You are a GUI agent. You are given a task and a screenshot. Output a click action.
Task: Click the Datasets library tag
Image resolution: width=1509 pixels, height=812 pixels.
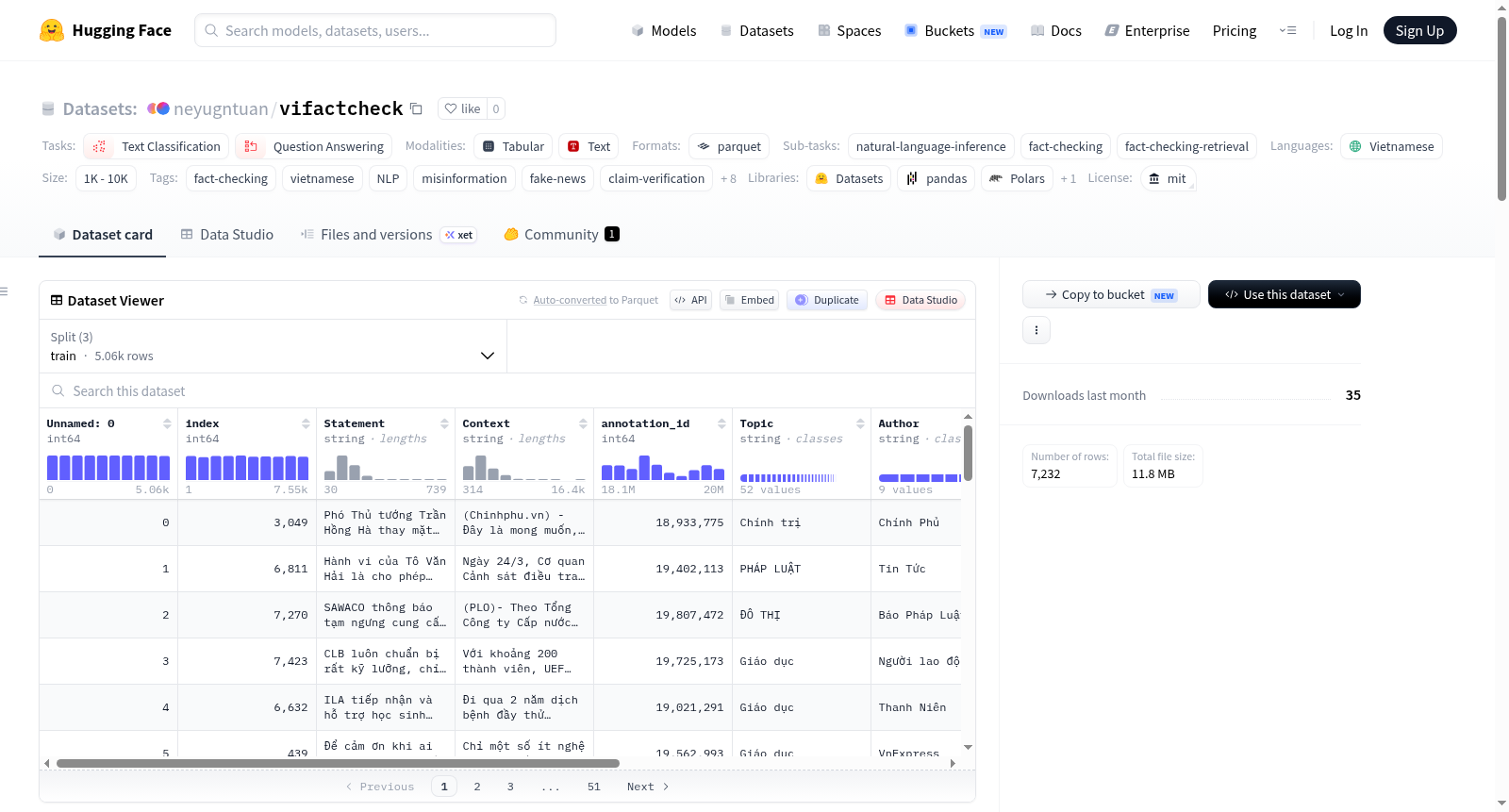tap(849, 178)
